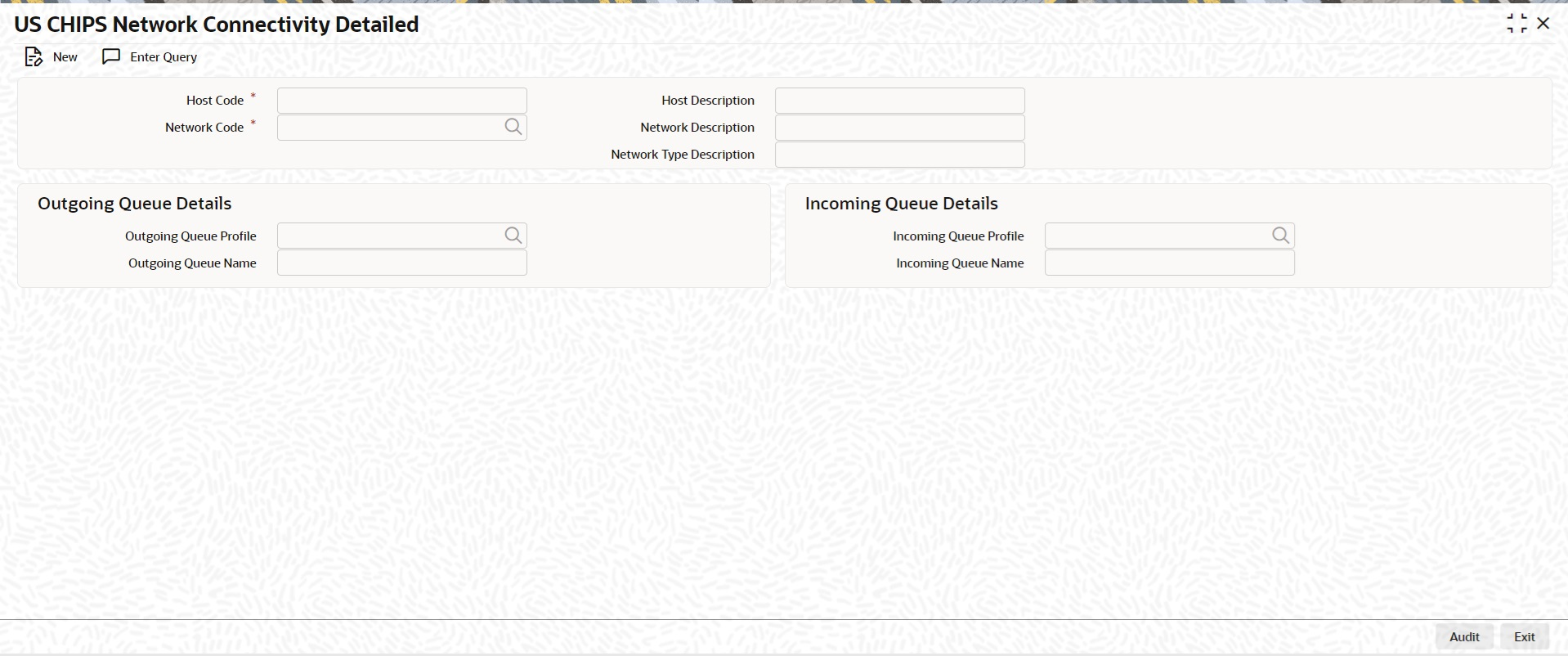
Task: Select the Enter Query toolbar label
Action: pyautogui.click(x=164, y=56)
